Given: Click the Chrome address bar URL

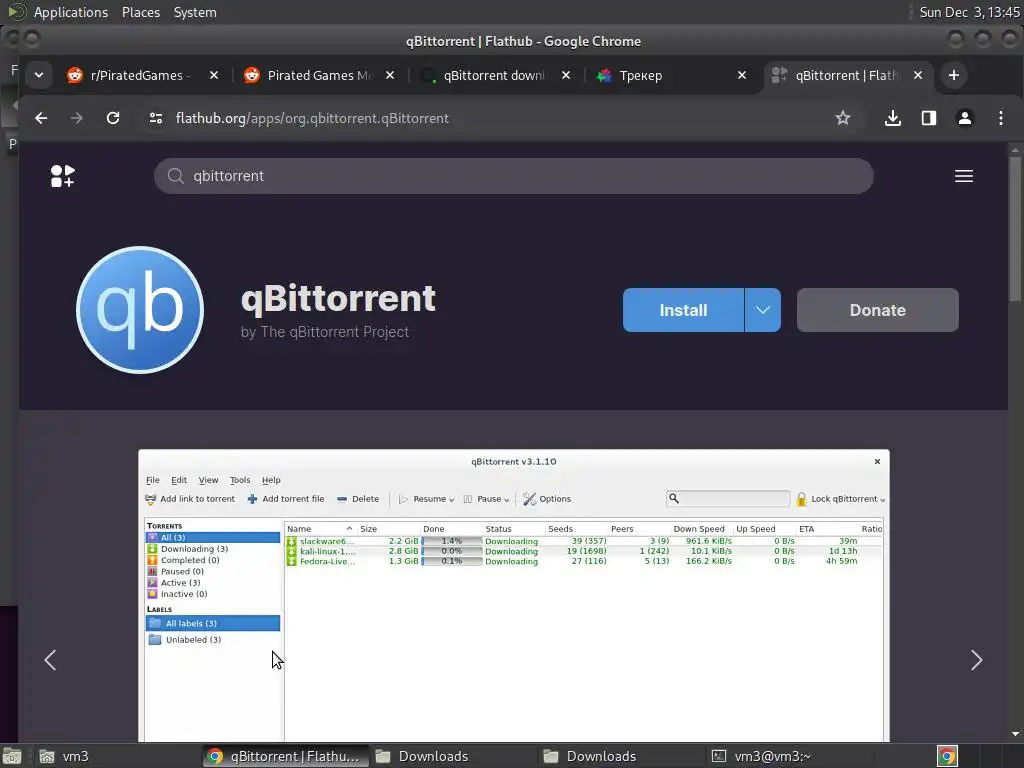Looking at the screenshot, I should [312, 118].
